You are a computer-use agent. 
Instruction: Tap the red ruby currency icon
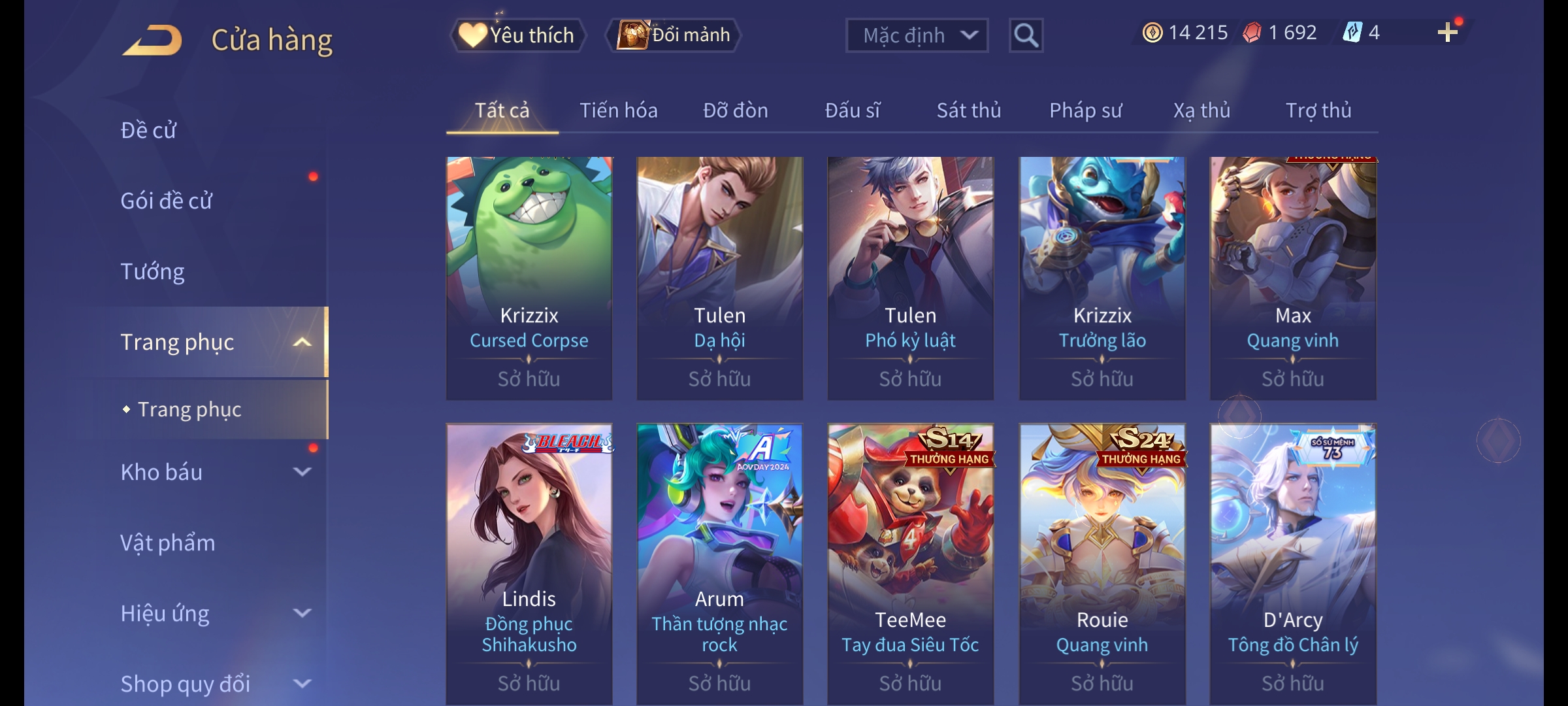[x=1252, y=33]
